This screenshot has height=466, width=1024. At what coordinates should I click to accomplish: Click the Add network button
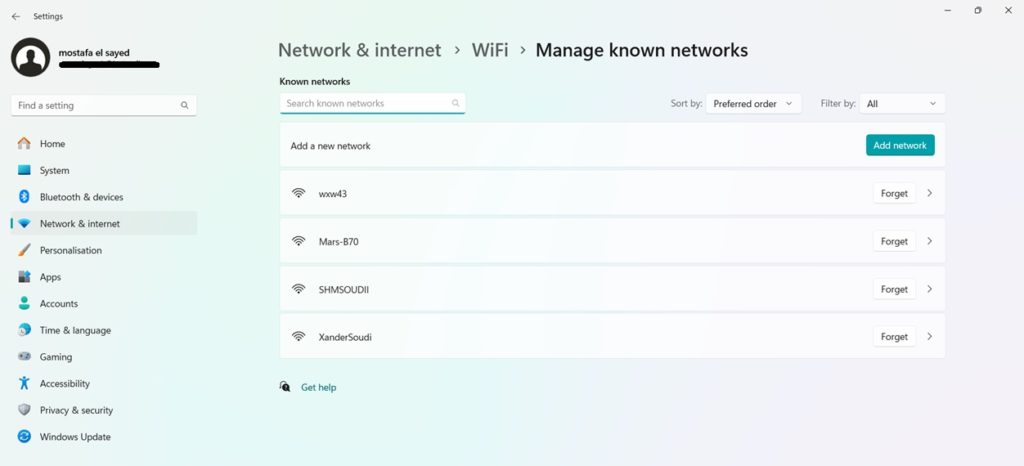900,145
